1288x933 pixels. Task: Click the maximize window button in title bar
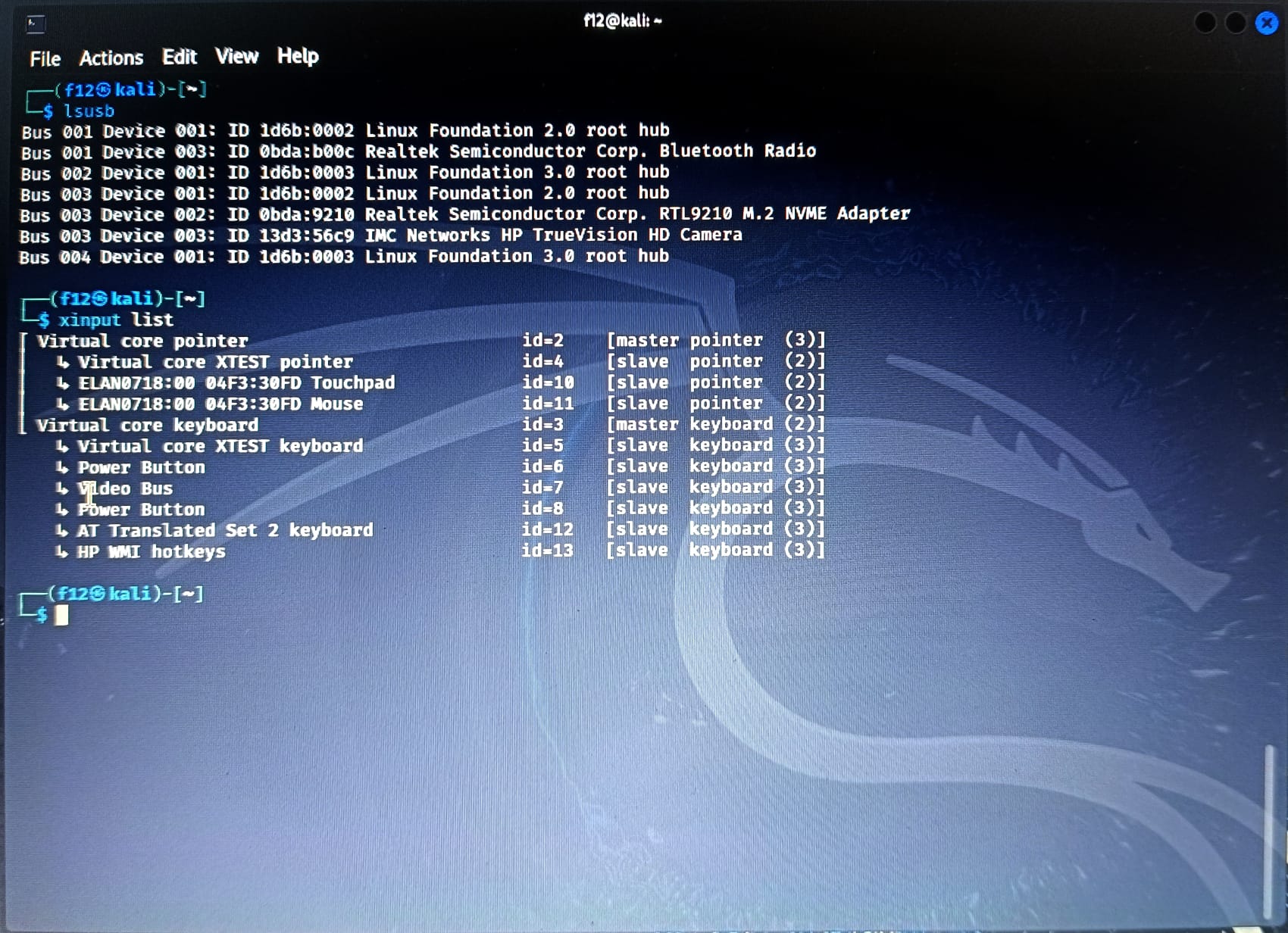click(1236, 23)
